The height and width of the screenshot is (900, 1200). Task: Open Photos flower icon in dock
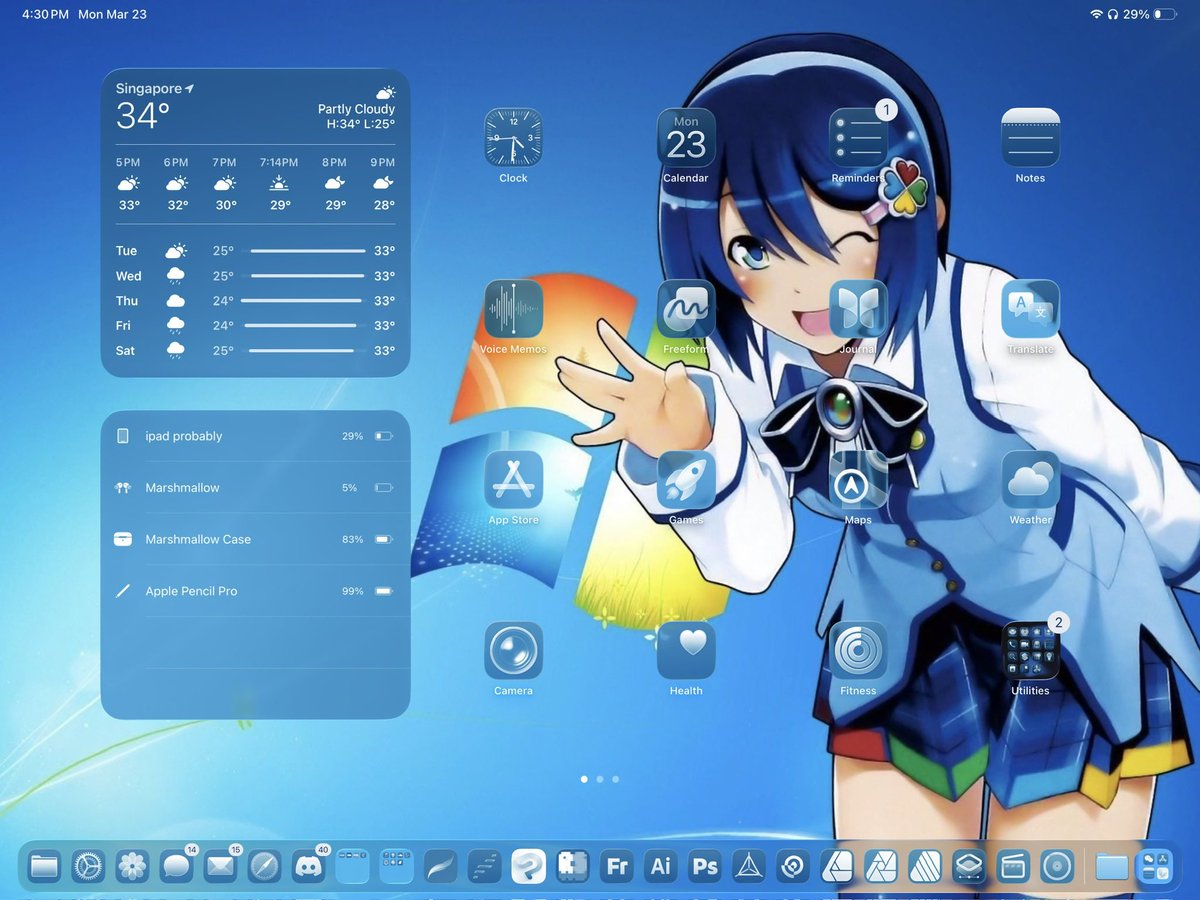(x=133, y=866)
